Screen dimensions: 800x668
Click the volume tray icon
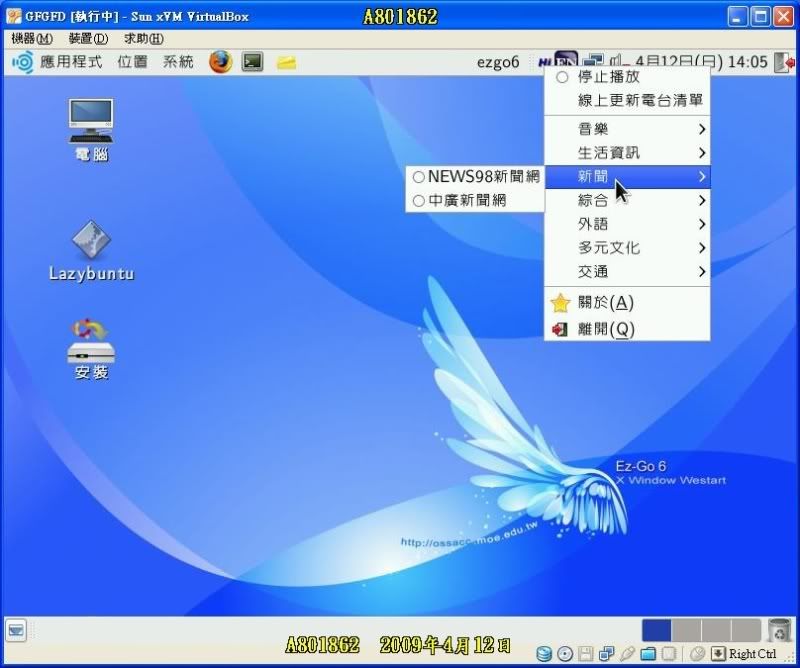(x=617, y=61)
